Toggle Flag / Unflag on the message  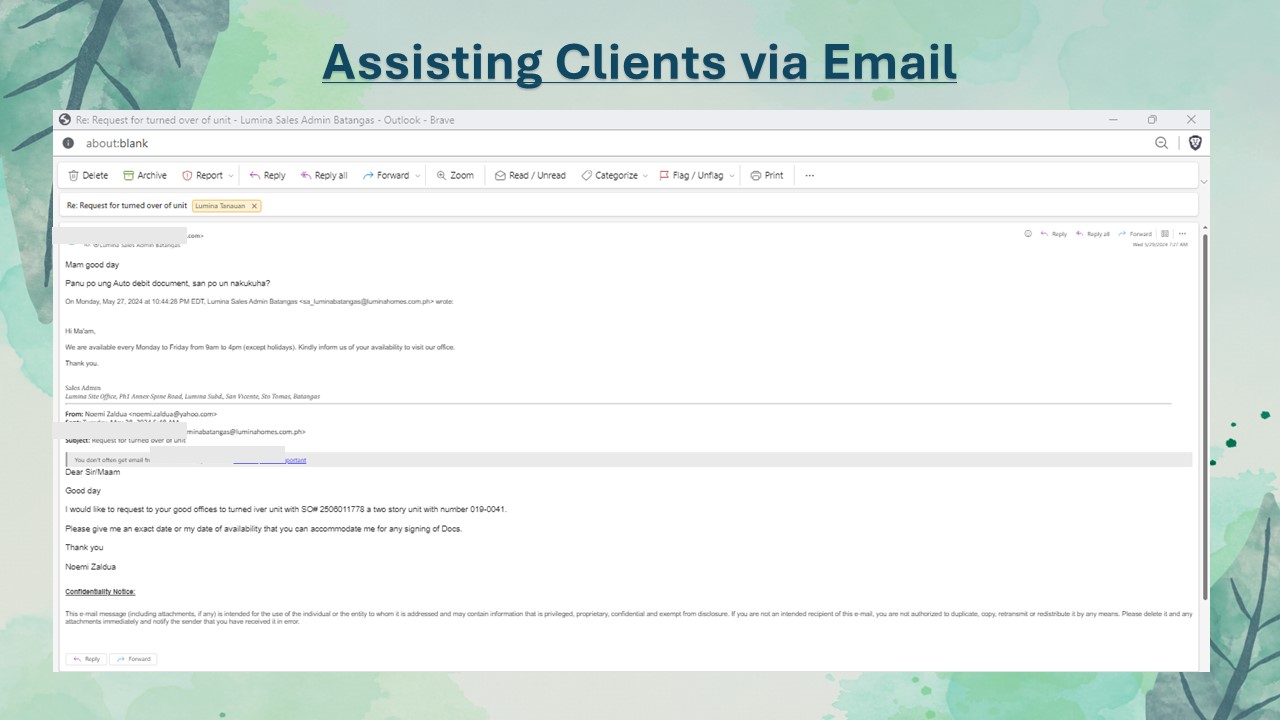point(691,175)
